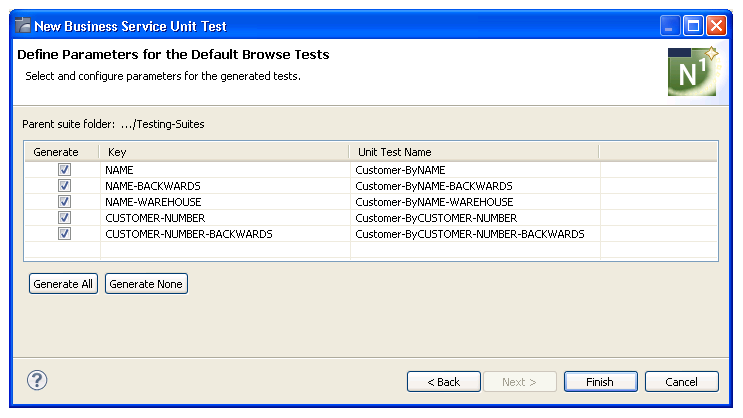Sort by the Key column header

(x=224, y=152)
